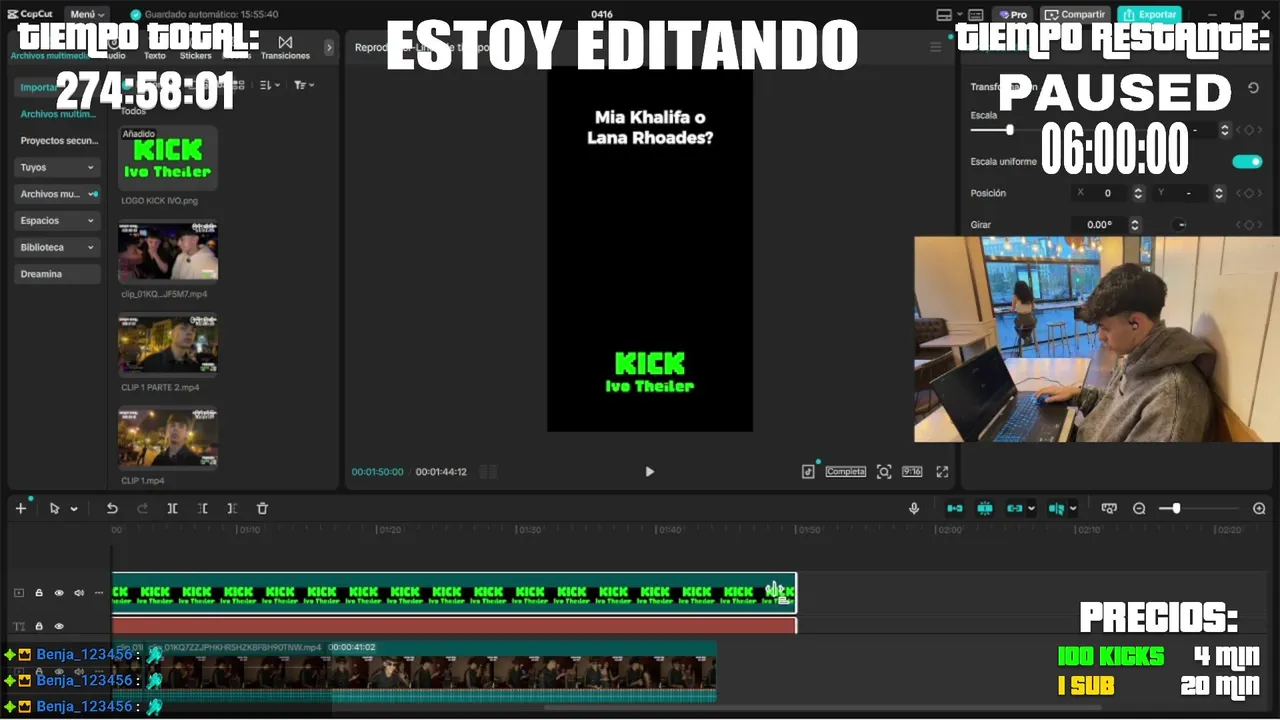The width and height of the screenshot is (1280, 720).
Task: Expand the Tuyos section
Action: 58,167
